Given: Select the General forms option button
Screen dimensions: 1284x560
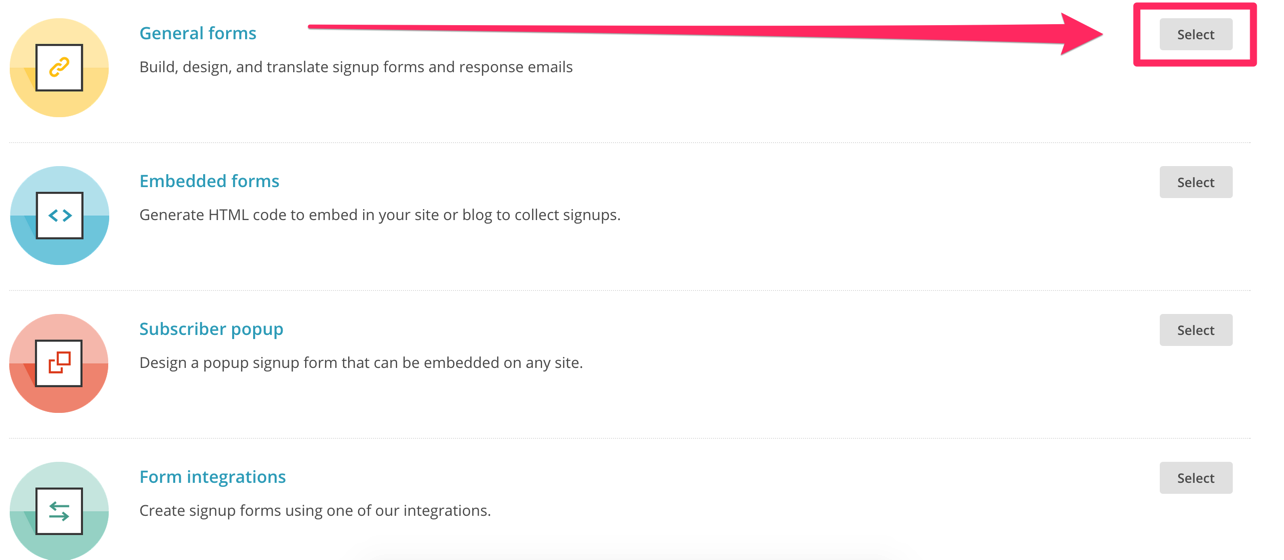Looking at the screenshot, I should coord(1196,34).
